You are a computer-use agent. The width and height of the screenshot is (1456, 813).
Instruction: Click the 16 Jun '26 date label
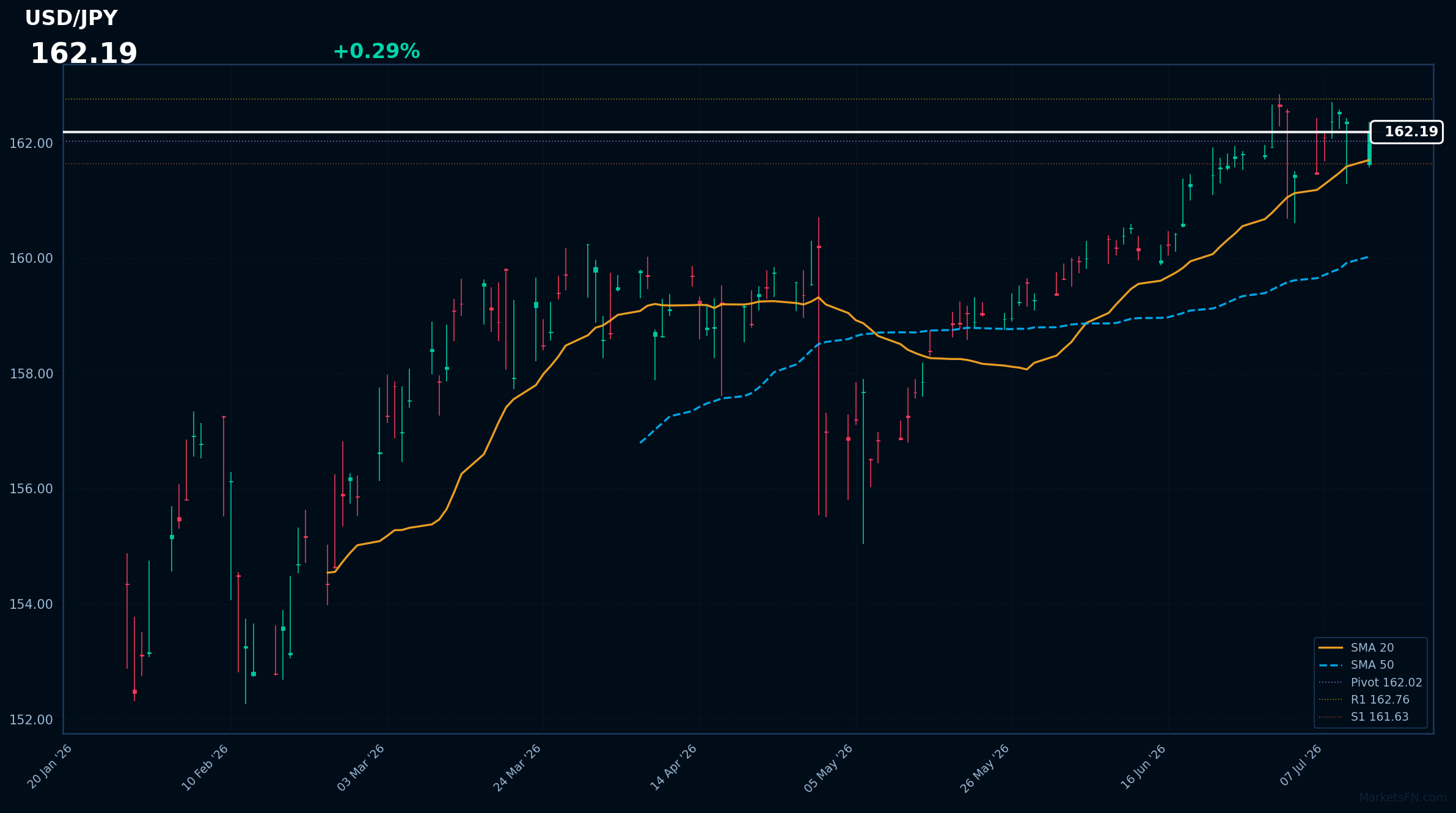click(x=1143, y=767)
